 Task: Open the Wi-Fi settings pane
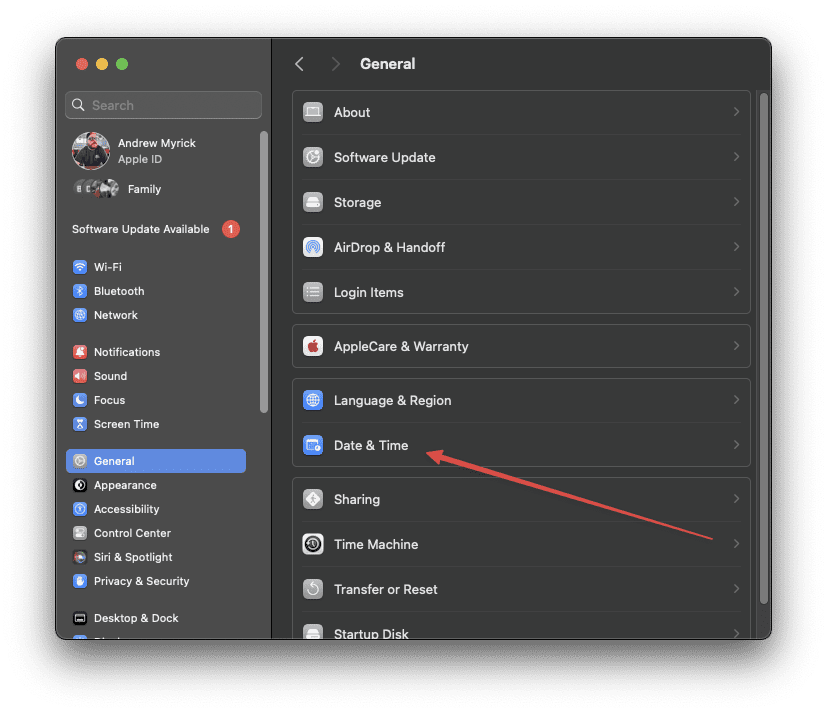[x=156, y=267]
